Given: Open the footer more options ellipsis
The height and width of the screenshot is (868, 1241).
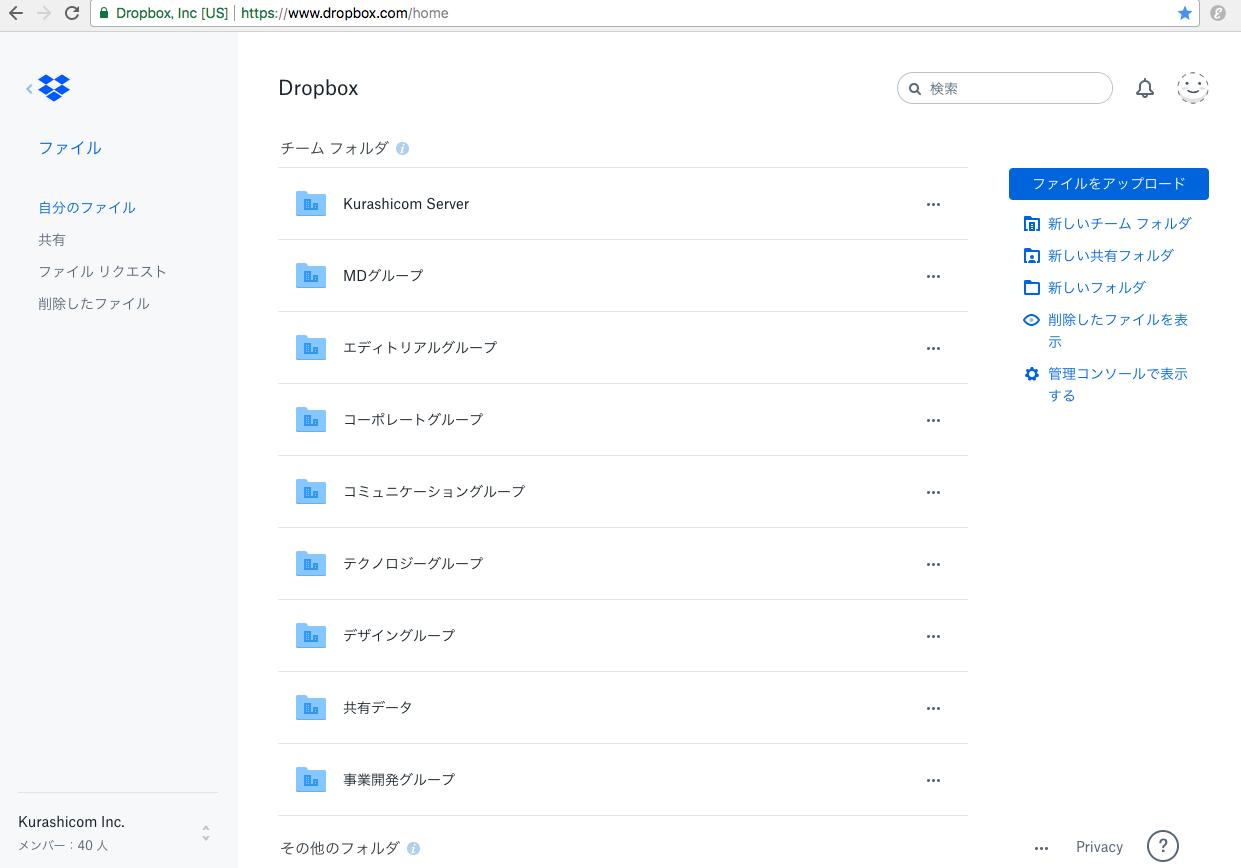Looking at the screenshot, I should pos(1041,848).
